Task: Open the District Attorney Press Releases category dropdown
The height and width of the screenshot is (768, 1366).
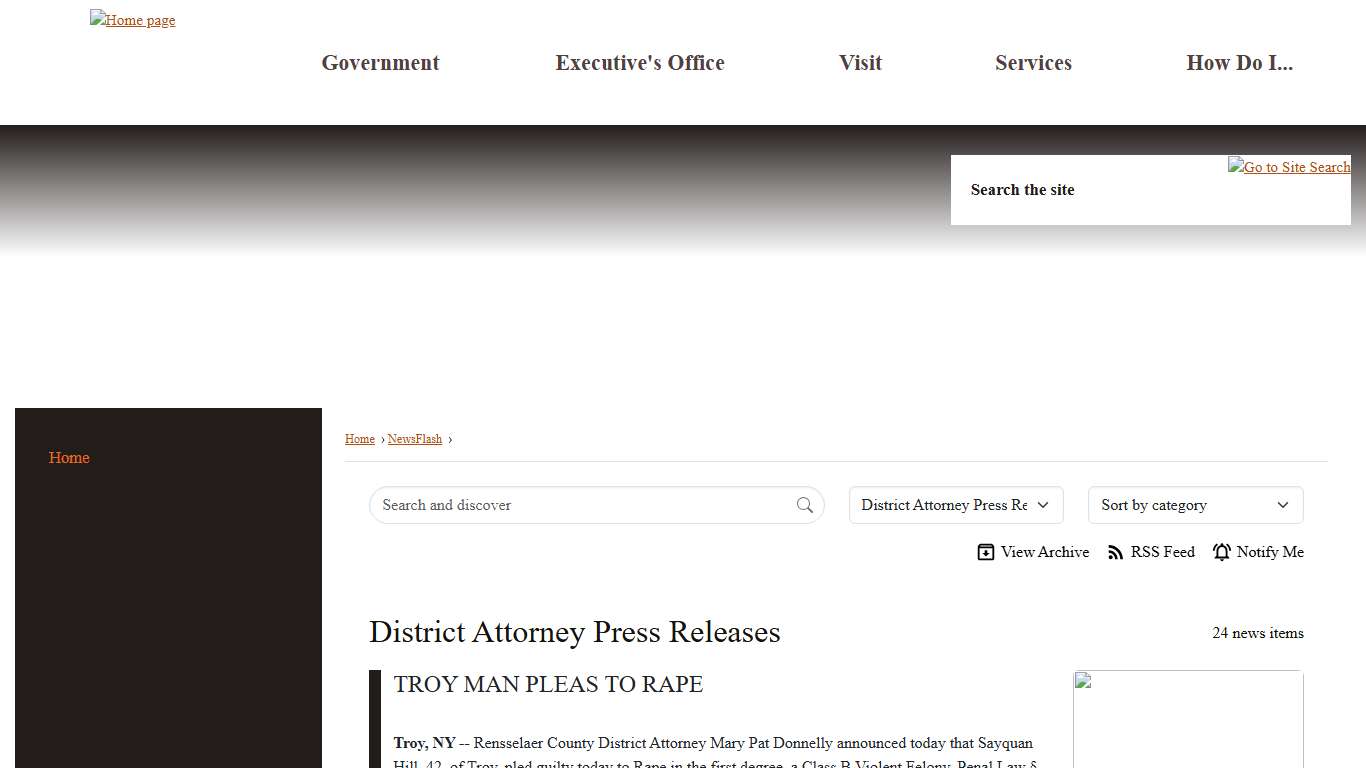Action: point(955,505)
